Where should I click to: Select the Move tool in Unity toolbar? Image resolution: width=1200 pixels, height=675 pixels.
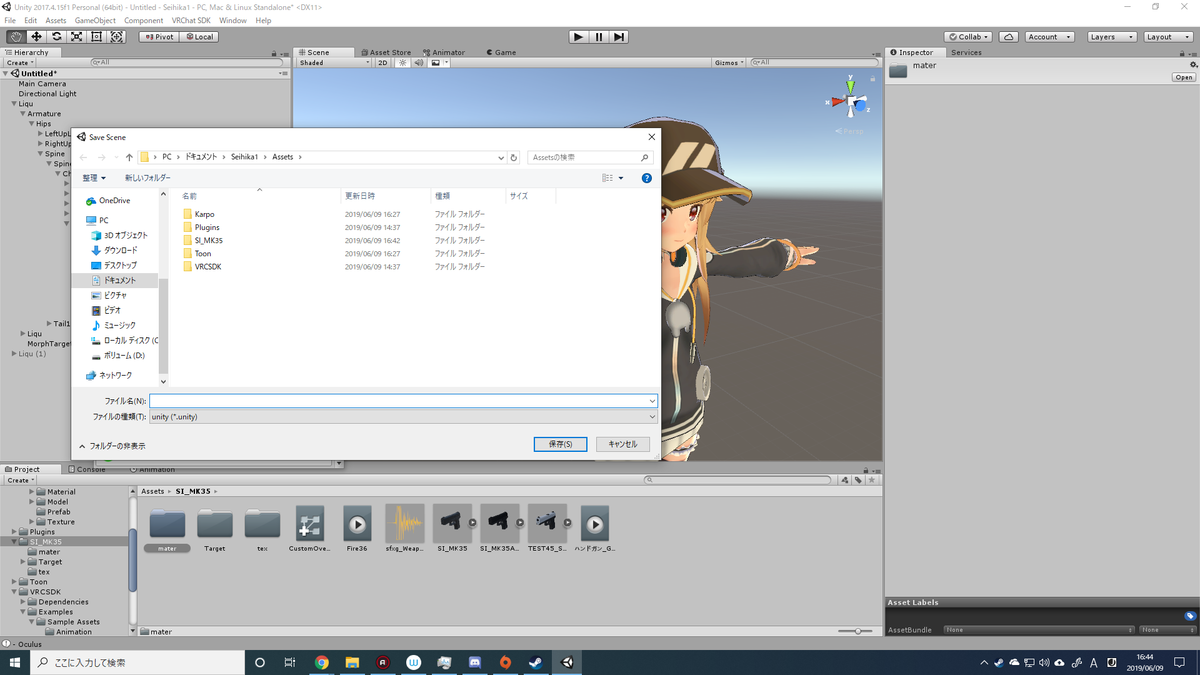(36, 37)
